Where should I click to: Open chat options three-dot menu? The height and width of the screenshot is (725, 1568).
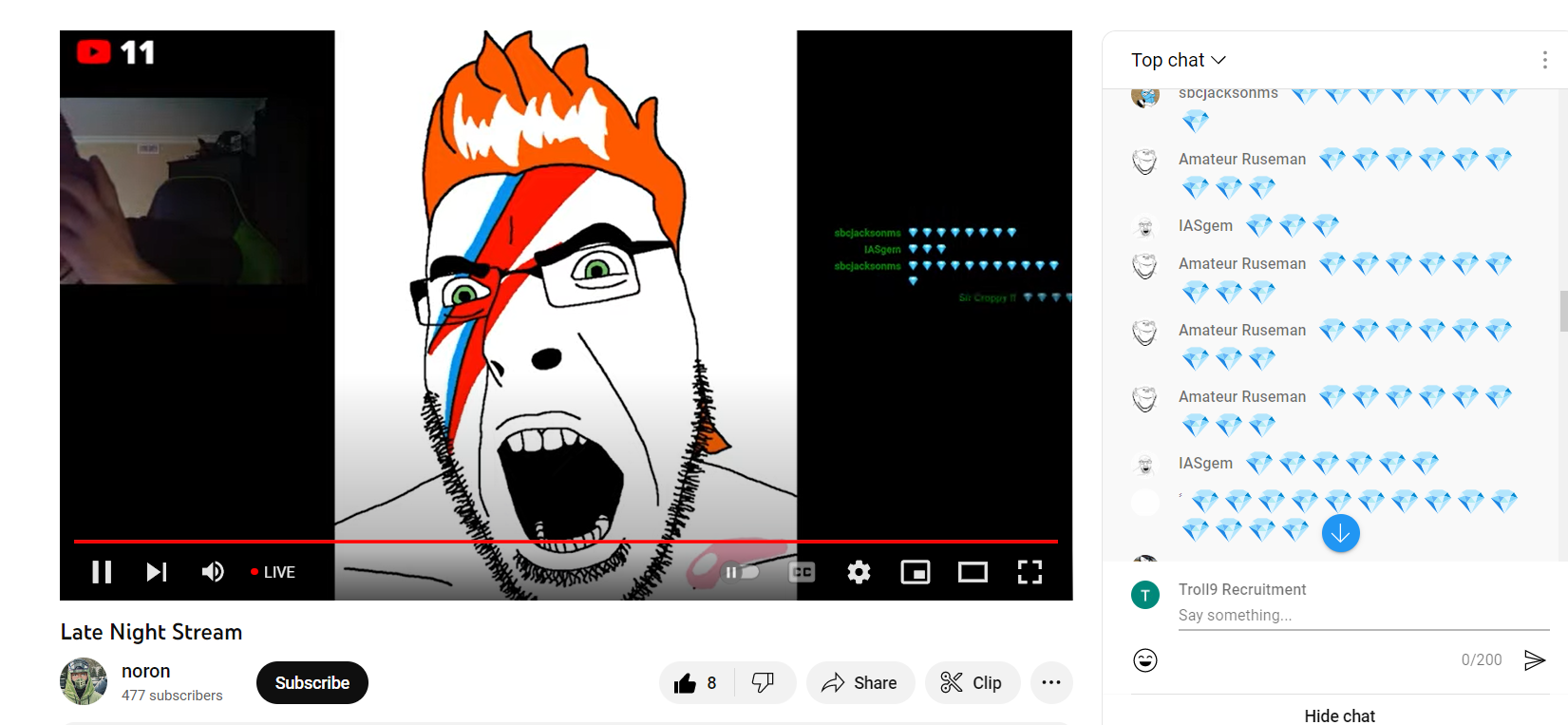point(1545,60)
